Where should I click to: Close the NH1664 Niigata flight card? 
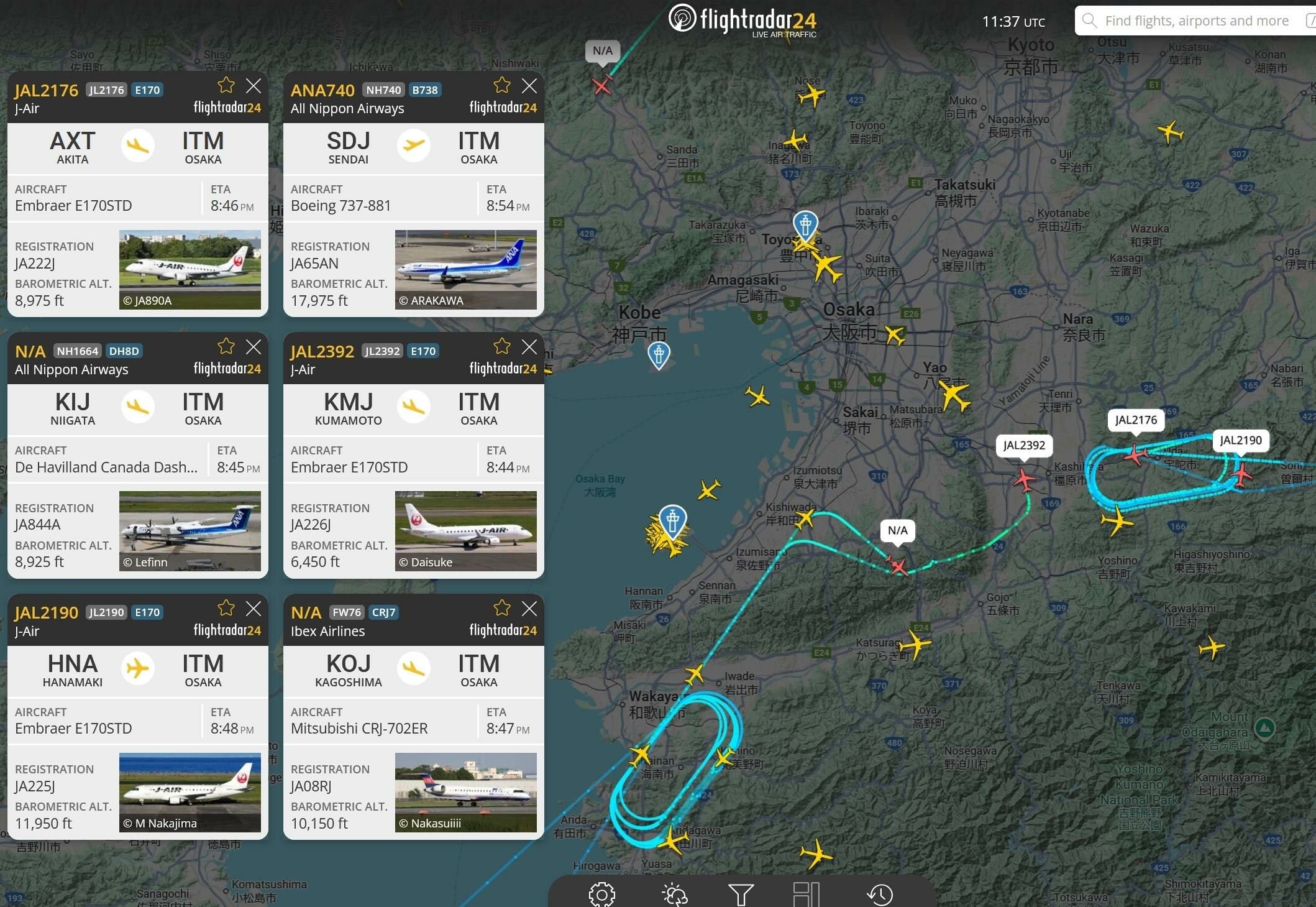point(254,346)
